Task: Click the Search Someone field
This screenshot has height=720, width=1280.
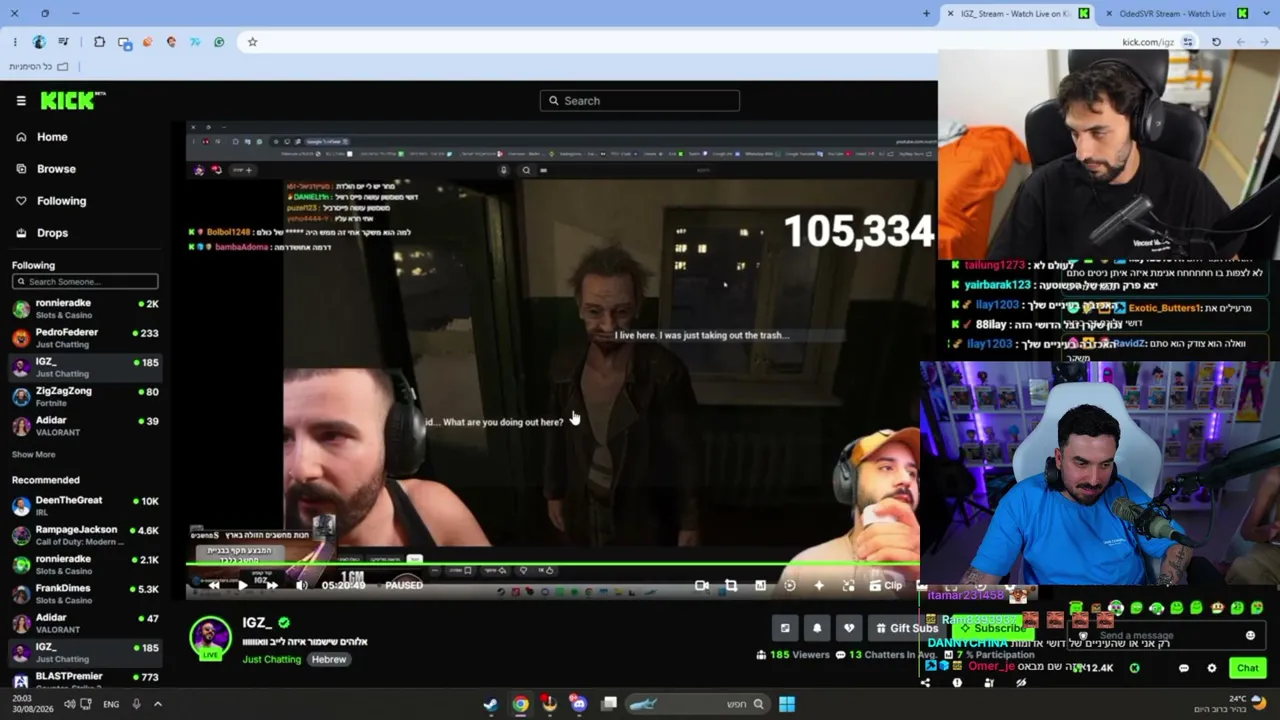Action: point(85,282)
